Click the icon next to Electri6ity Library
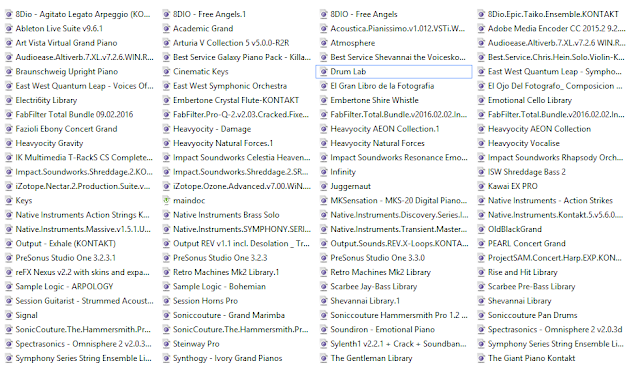 (x=9, y=100)
